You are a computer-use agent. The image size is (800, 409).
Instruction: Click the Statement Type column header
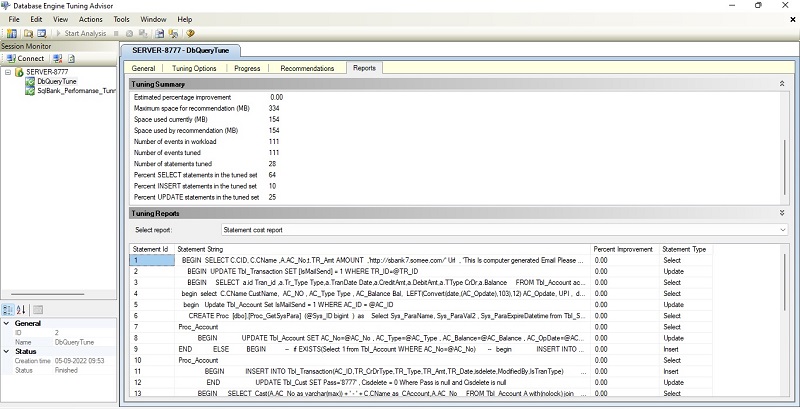[685, 249]
